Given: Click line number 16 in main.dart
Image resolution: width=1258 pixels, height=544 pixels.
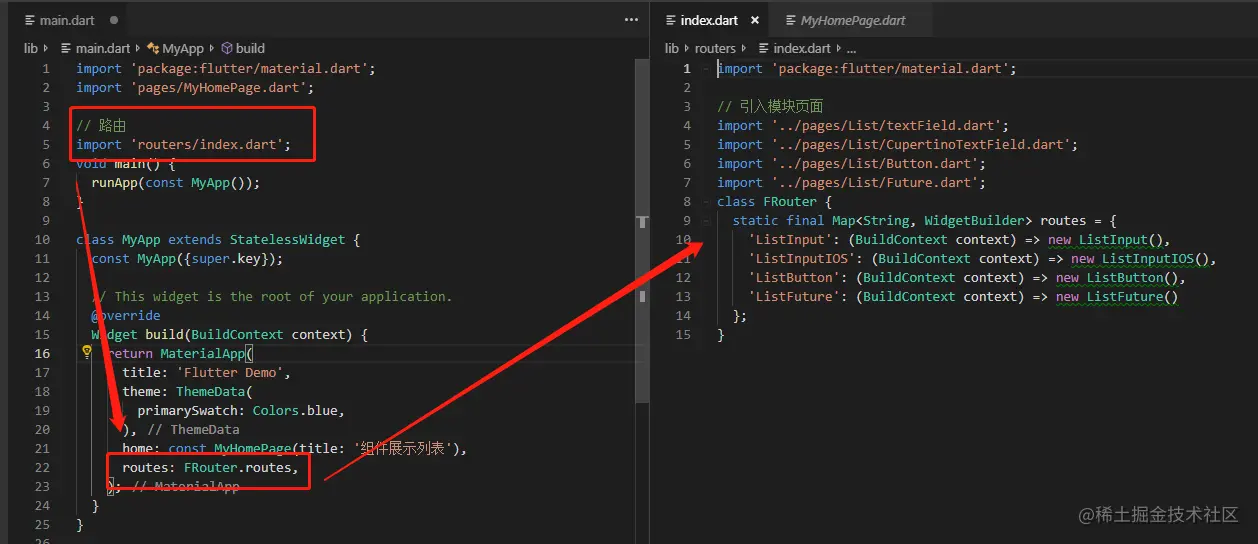Looking at the screenshot, I should [x=43, y=354].
